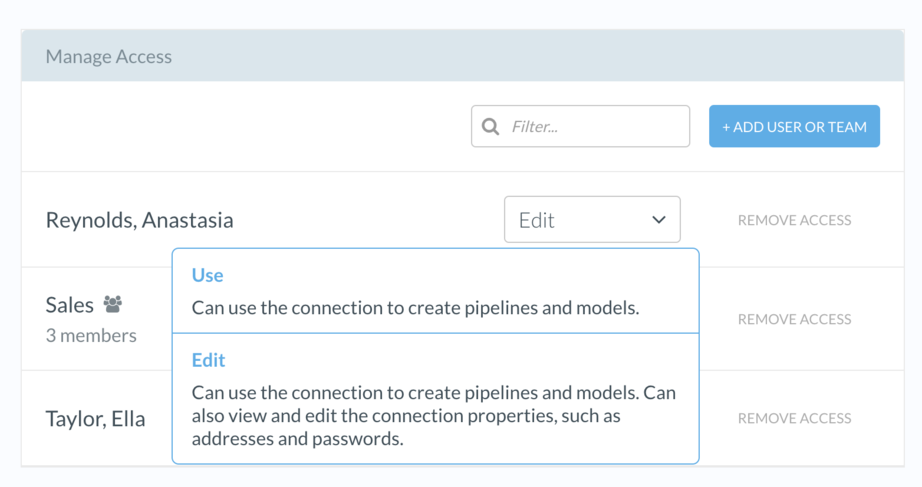Click the description under the Use option

click(415, 307)
